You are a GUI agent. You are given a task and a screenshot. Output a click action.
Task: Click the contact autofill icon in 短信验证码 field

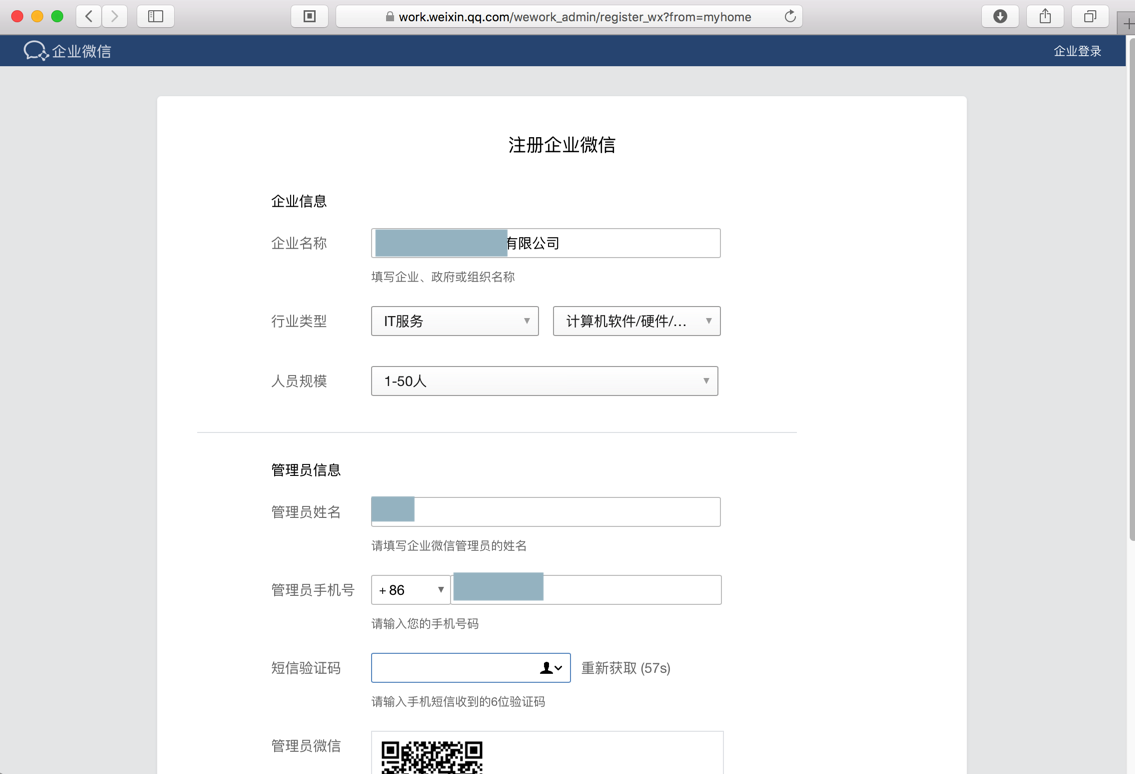pos(551,668)
